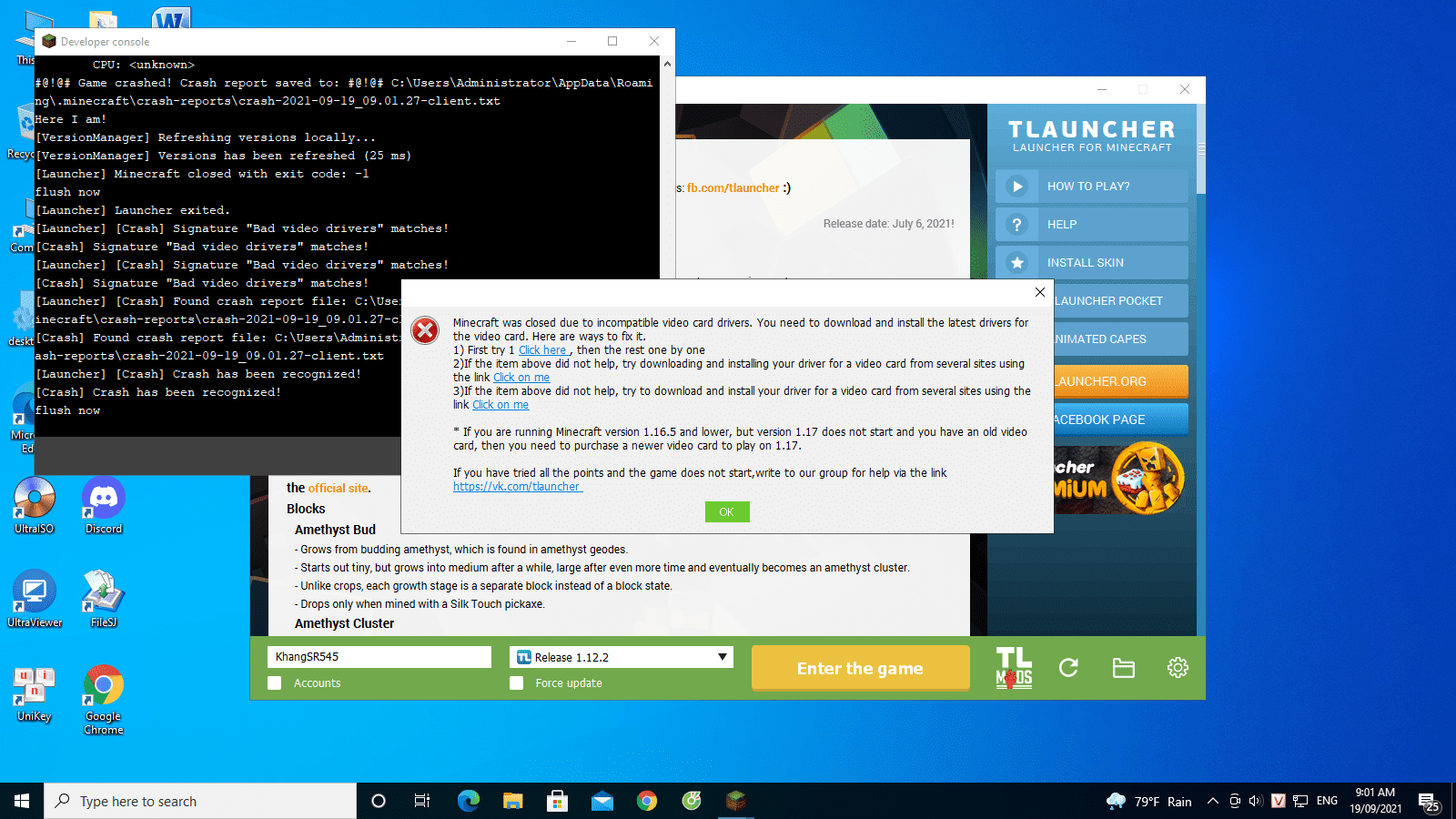
Task: Open the vk.com/tlauncher link
Action: point(517,487)
